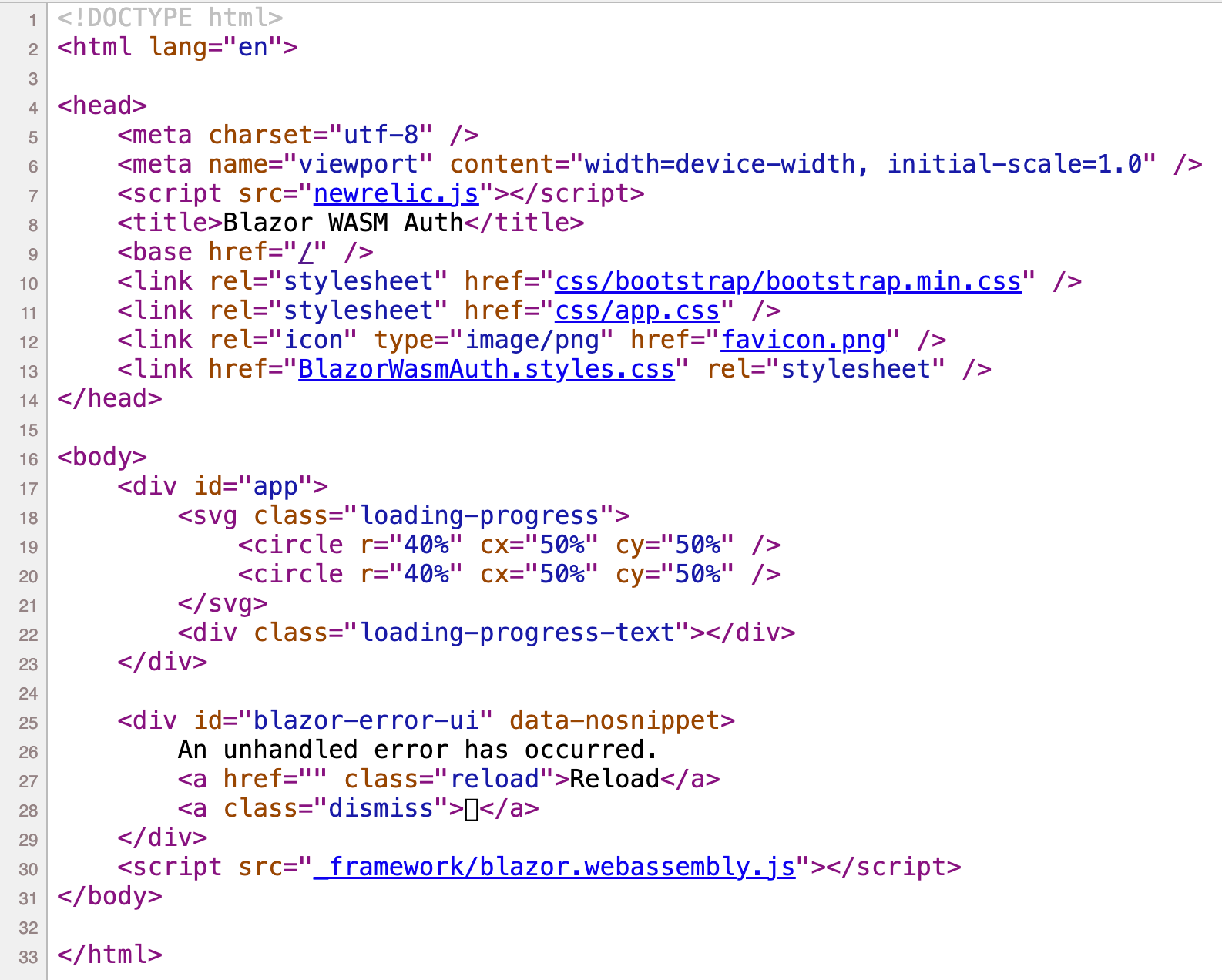The width and height of the screenshot is (1222, 980).
Task: Click the "An unhandled error has occurred." text
Action: tap(417, 750)
